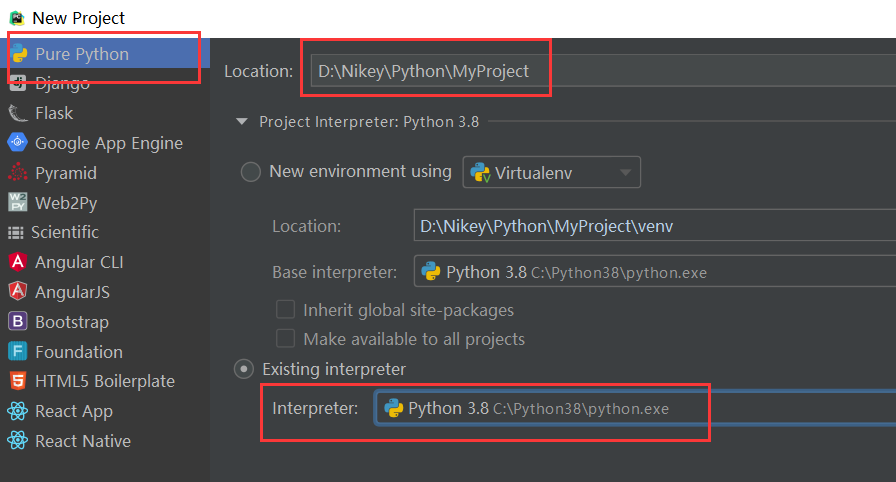Select the Web2Py project icon
The height and width of the screenshot is (482, 896).
coord(17,203)
